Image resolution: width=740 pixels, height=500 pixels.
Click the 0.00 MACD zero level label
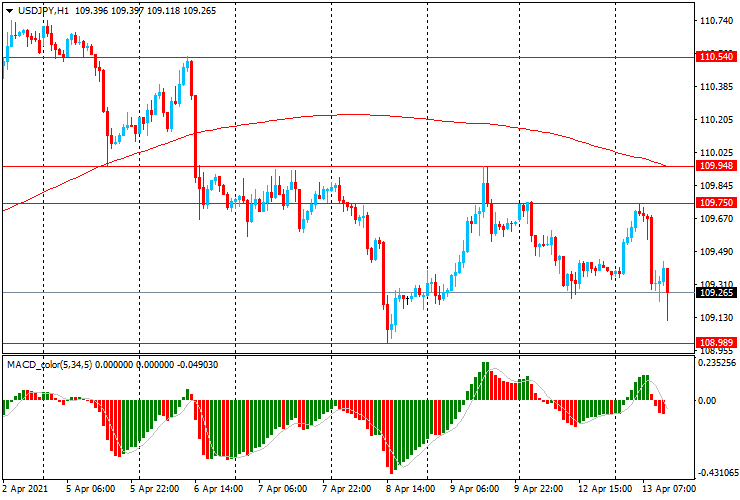[707, 400]
